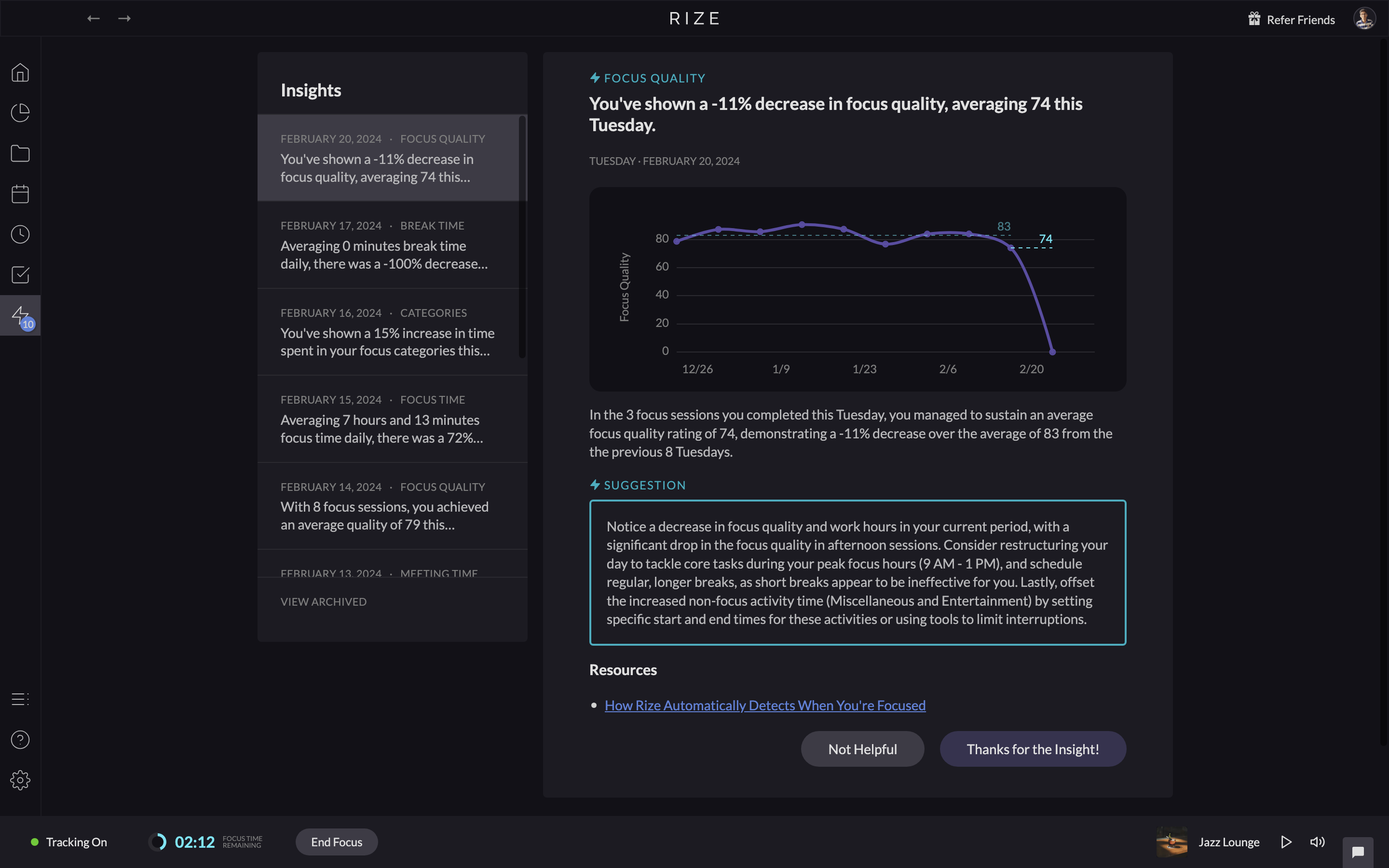Click Thanks for the Insight! button
The image size is (1389, 868).
coord(1033,748)
